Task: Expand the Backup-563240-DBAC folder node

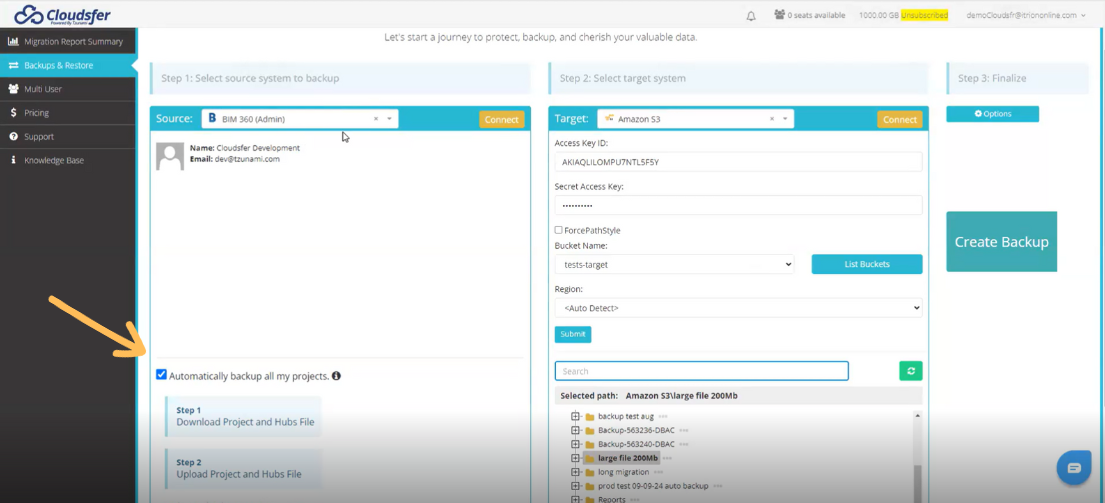Action: [x=575, y=445]
